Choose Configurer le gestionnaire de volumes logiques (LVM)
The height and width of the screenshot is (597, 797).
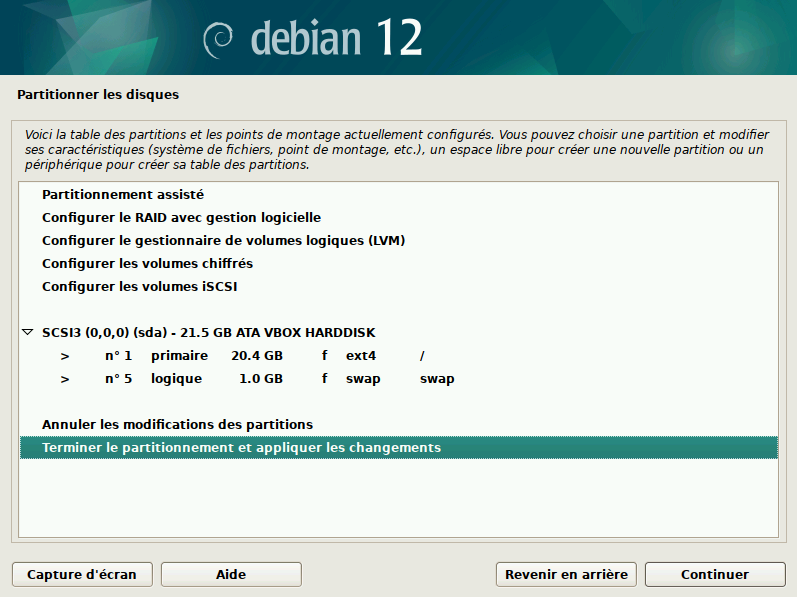point(399,240)
